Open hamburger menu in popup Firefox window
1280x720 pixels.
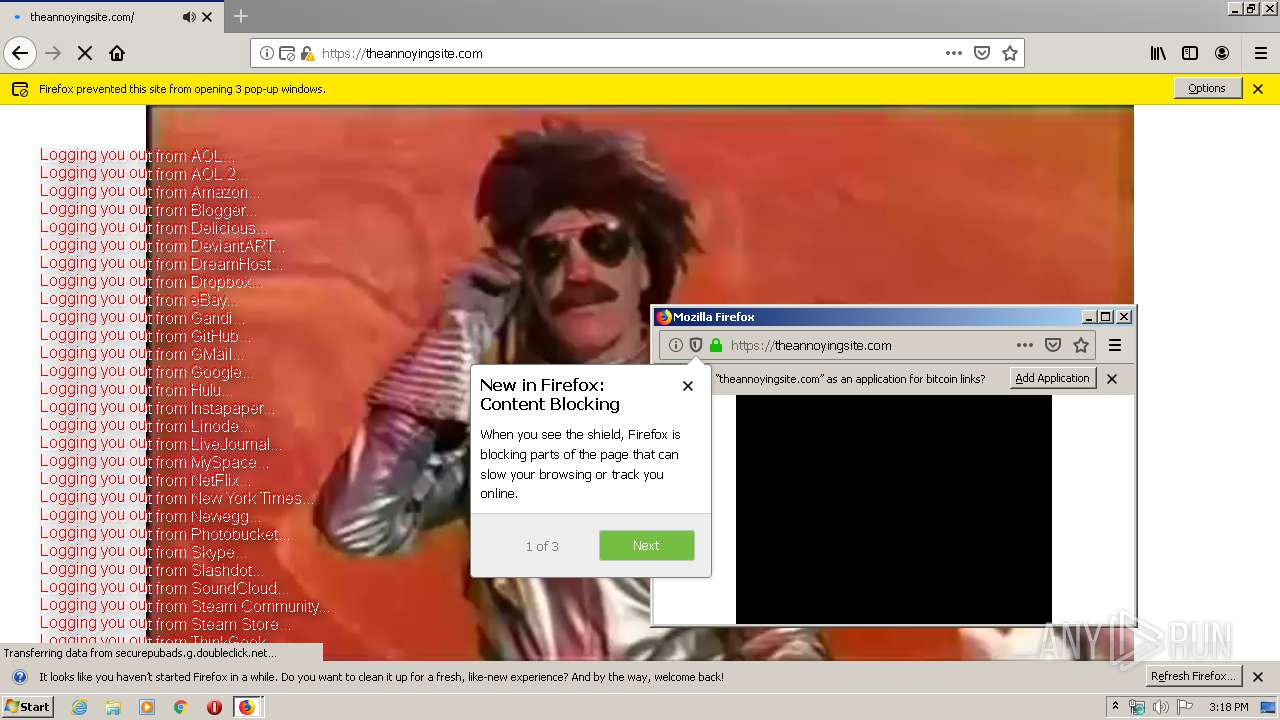click(x=1115, y=345)
